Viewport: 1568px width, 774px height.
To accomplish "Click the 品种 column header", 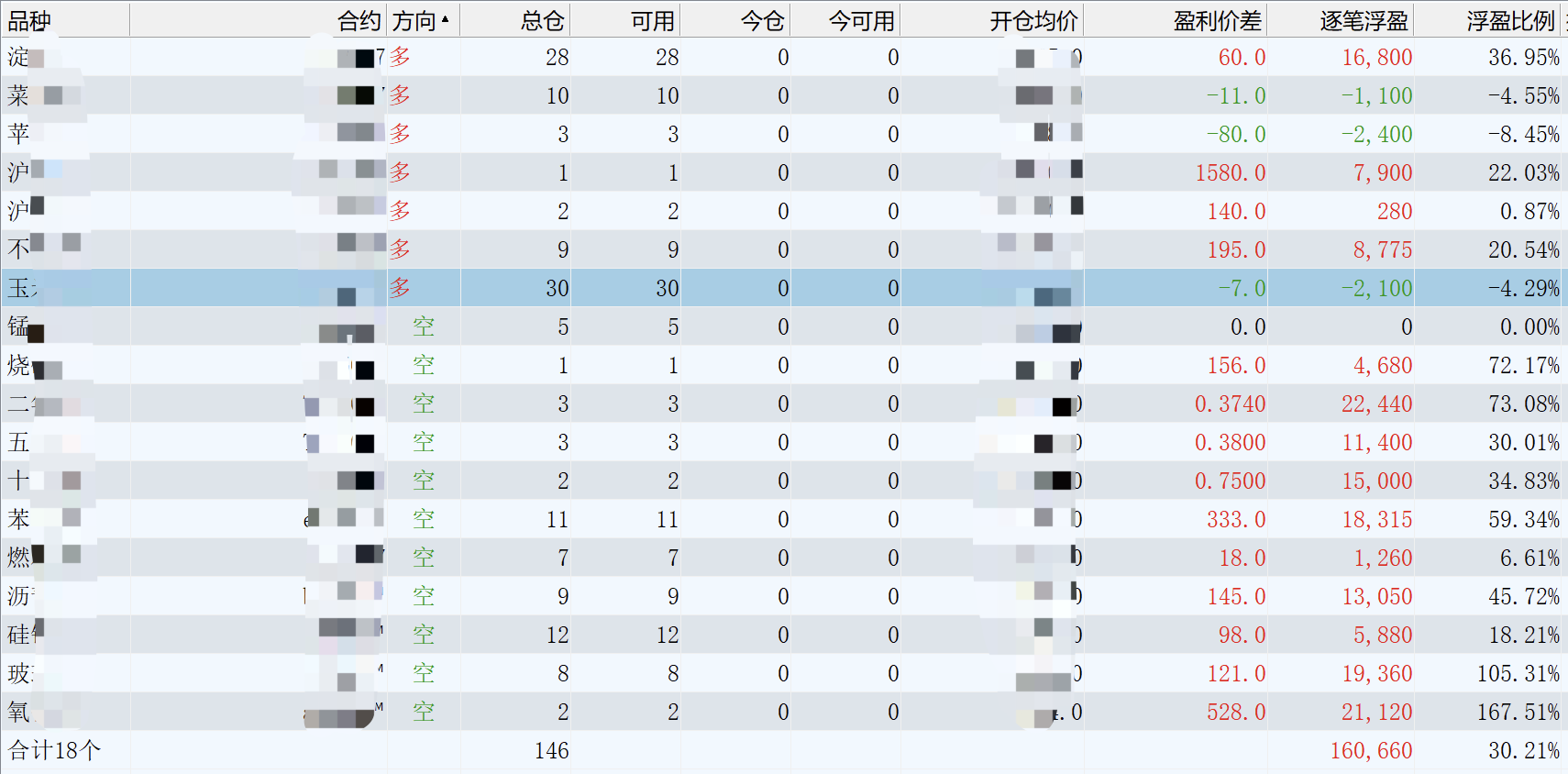I will click(29, 20).
